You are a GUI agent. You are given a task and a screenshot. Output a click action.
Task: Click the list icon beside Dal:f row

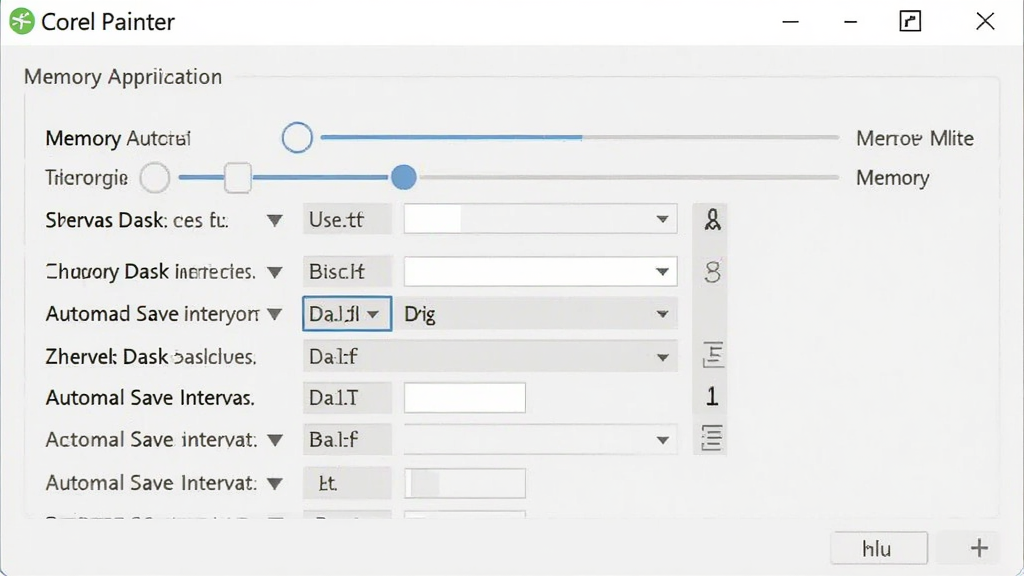click(x=712, y=355)
